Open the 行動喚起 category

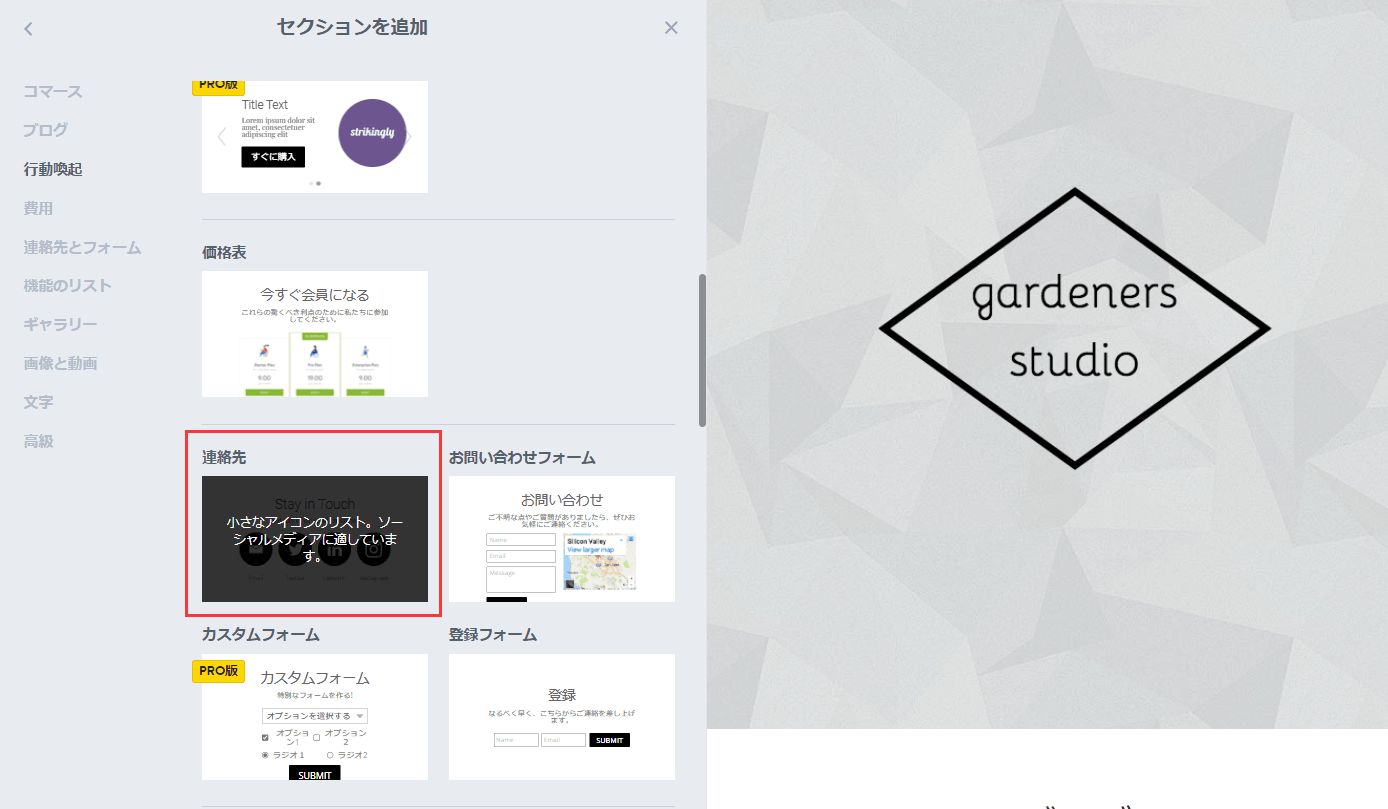point(53,169)
